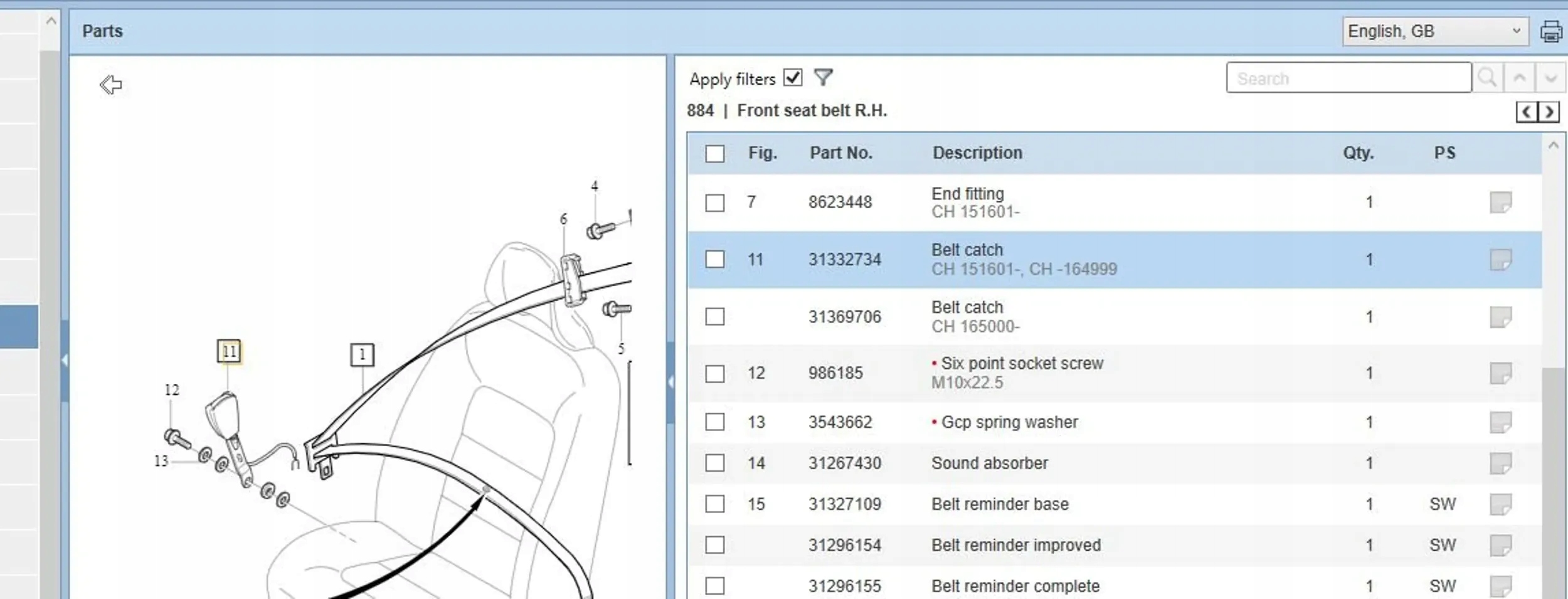Image resolution: width=1568 pixels, height=599 pixels.
Task: Check the Gcp spring washer row
Action: pos(714,422)
